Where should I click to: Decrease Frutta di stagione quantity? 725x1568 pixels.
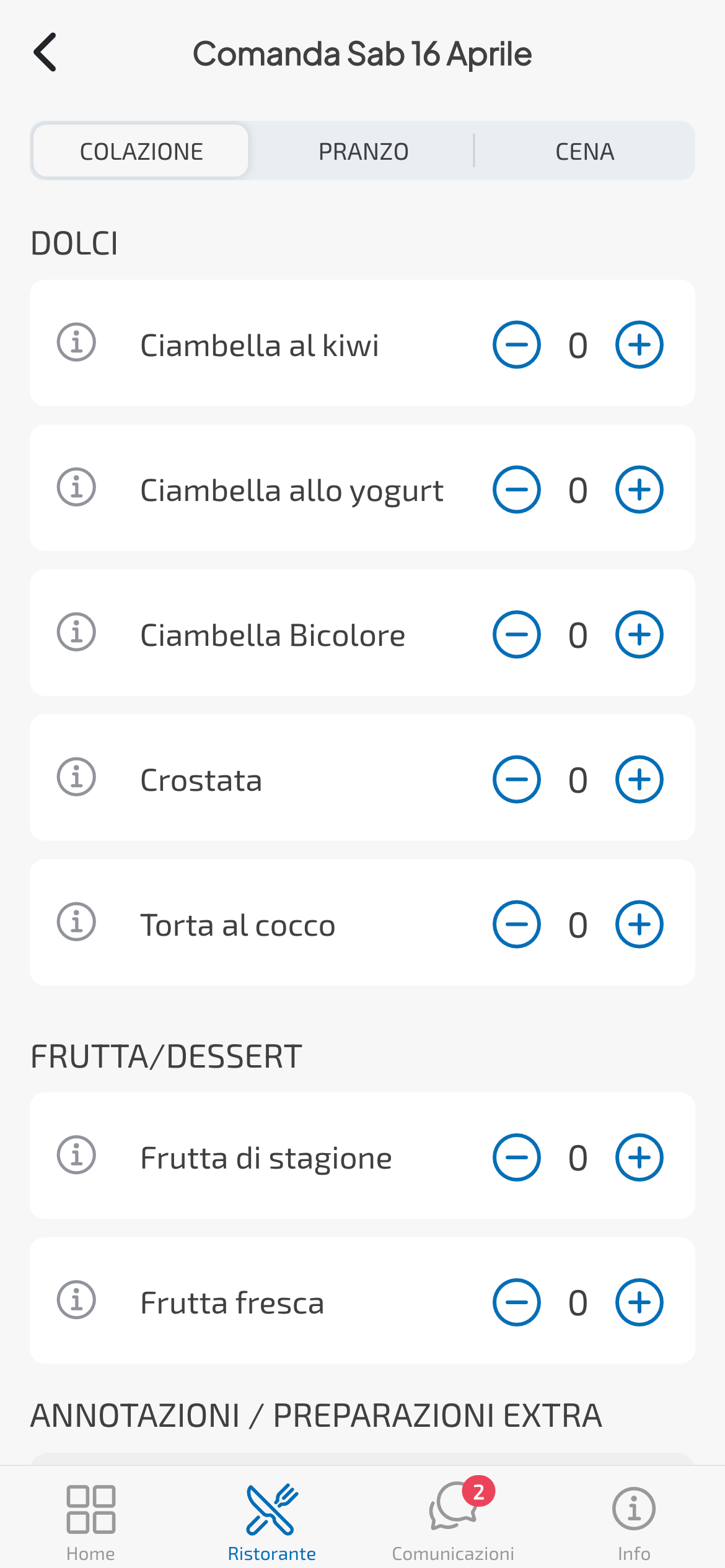pos(516,1157)
